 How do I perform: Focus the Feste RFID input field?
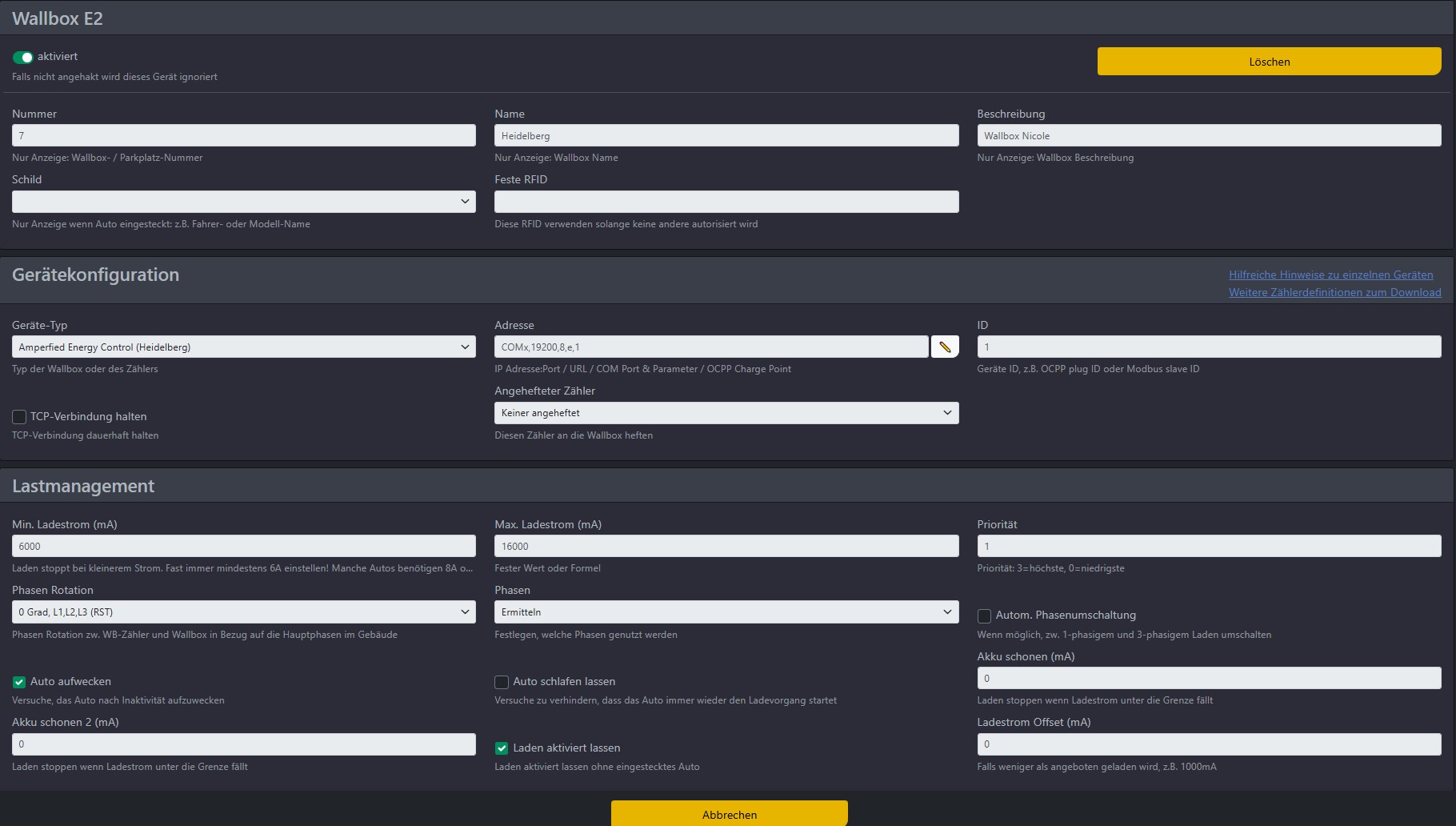click(x=726, y=202)
